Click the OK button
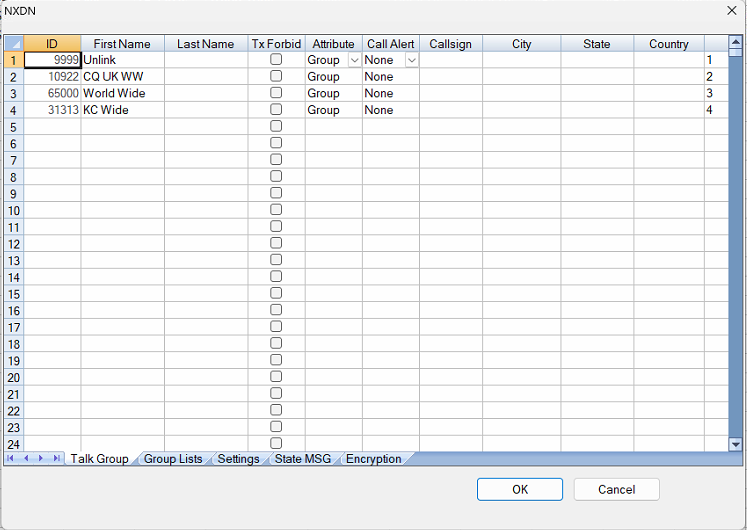747x530 pixels. coord(520,490)
